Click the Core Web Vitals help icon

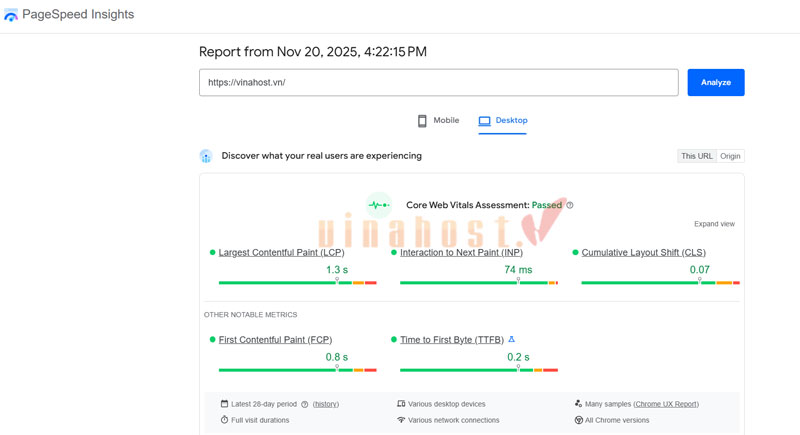[570, 205]
